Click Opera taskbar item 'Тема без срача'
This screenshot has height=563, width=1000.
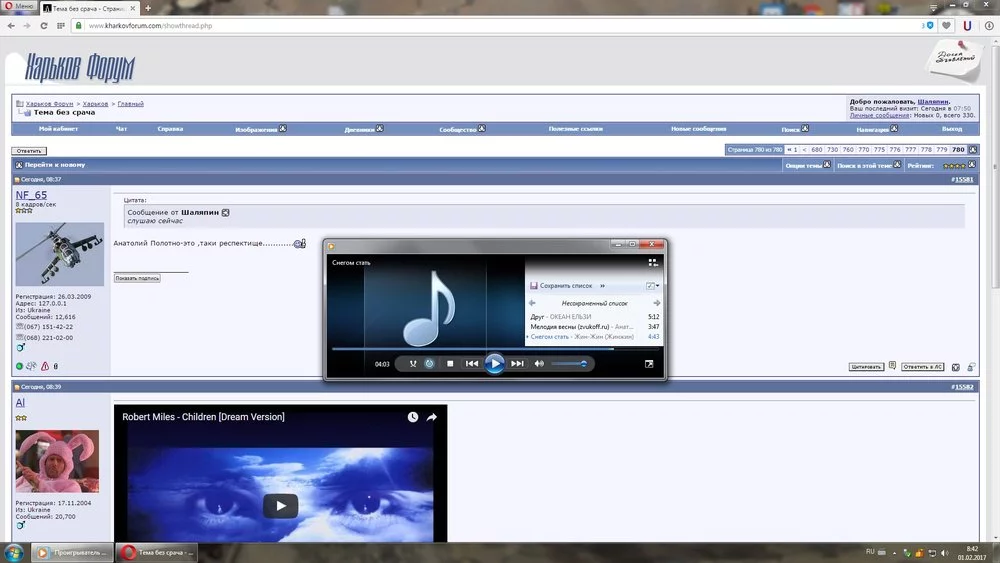tap(158, 552)
